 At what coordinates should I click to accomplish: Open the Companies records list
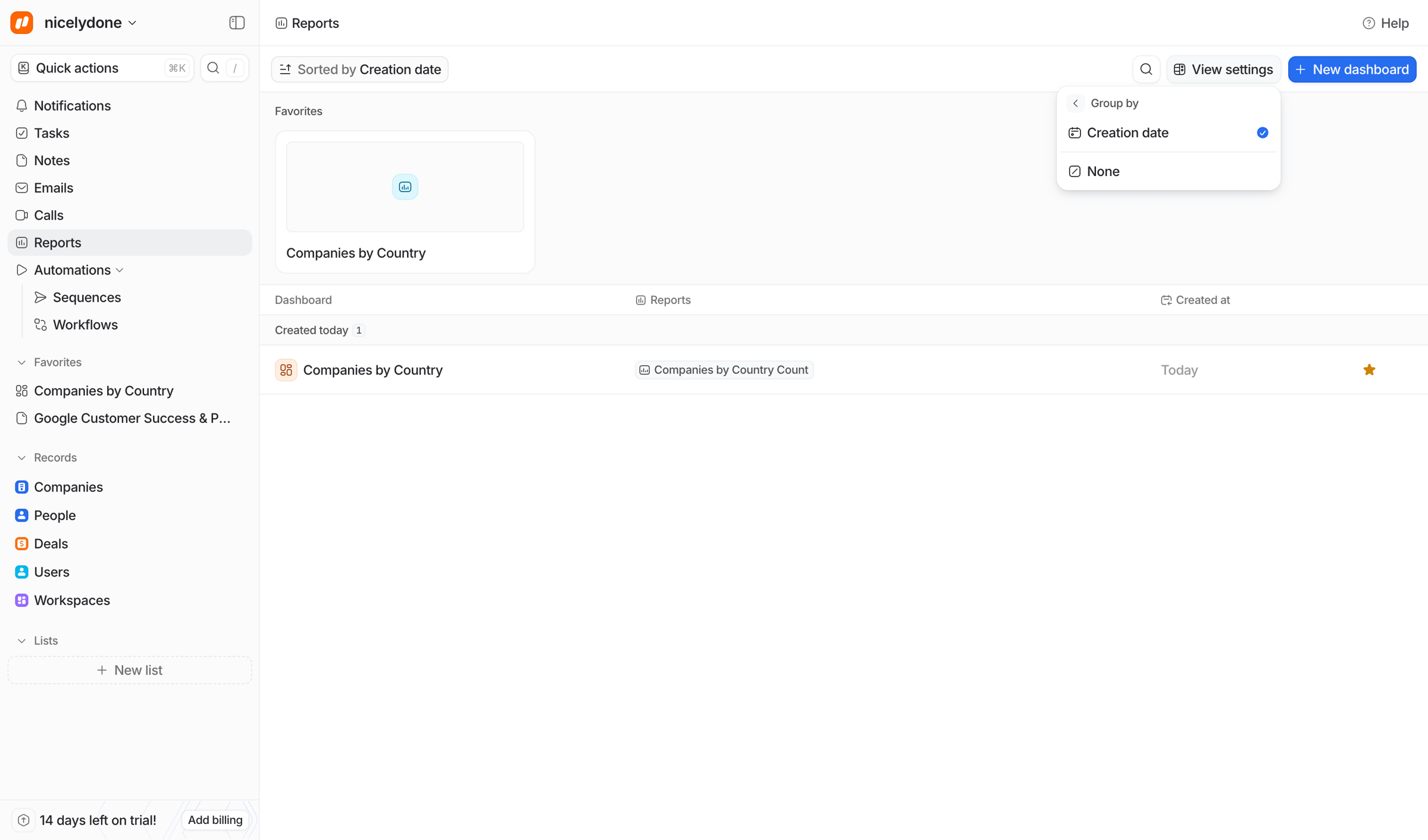[130, 487]
